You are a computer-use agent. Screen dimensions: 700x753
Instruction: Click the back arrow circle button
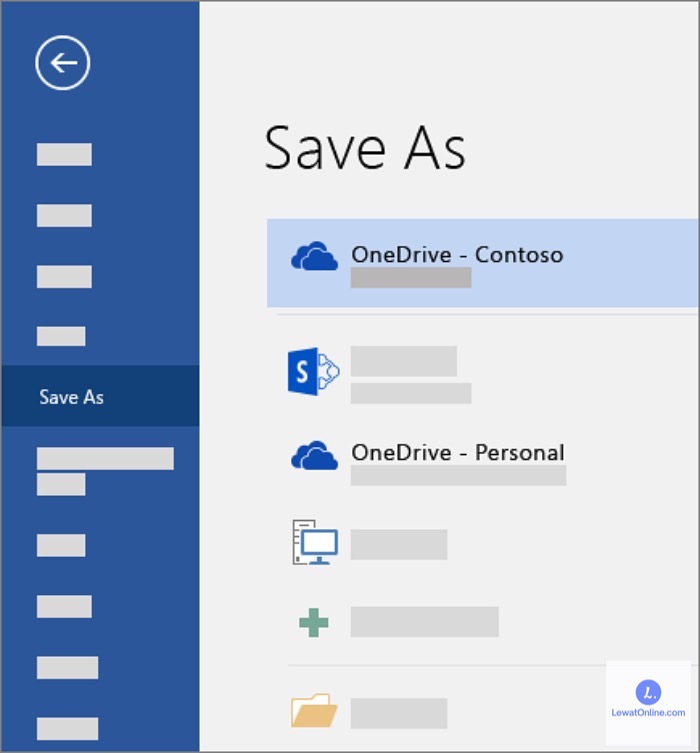coord(62,63)
